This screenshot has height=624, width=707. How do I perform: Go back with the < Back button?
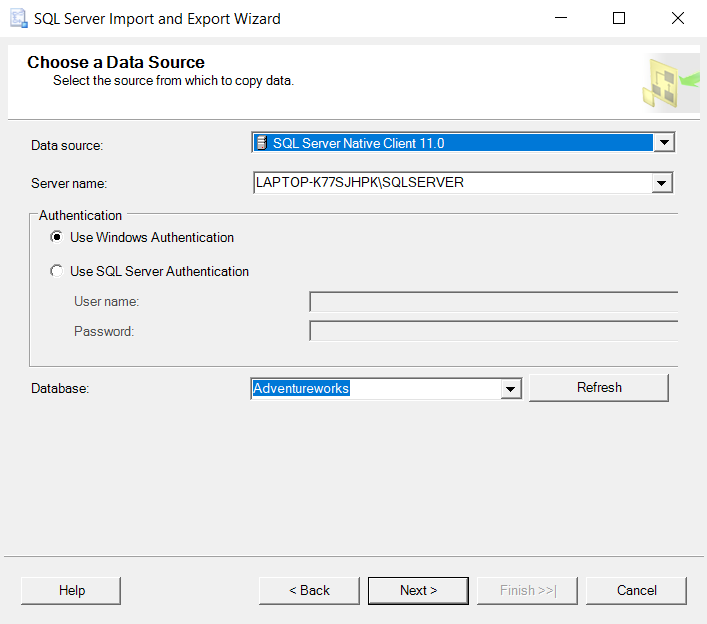(309, 590)
